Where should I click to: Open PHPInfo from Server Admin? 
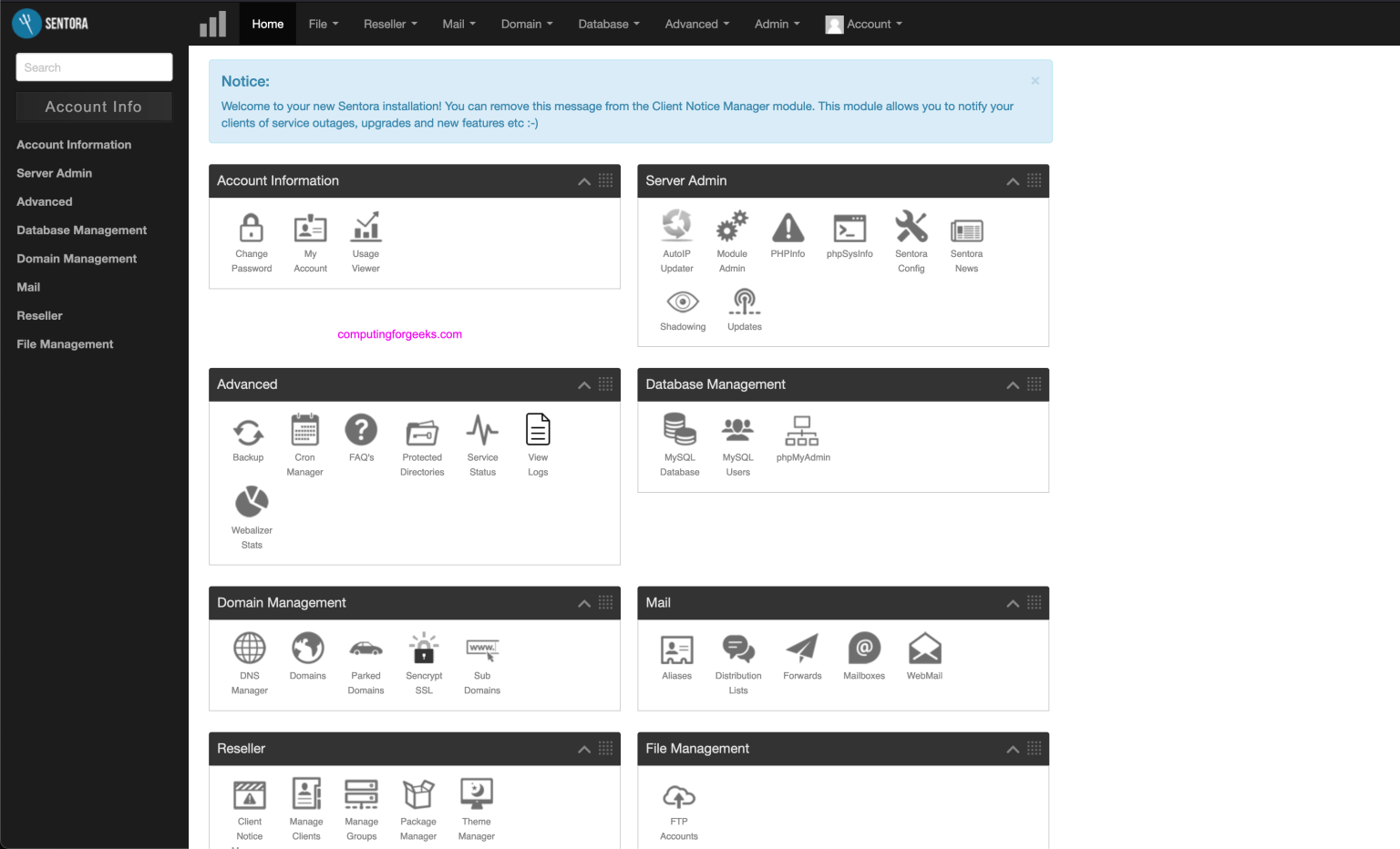click(787, 229)
